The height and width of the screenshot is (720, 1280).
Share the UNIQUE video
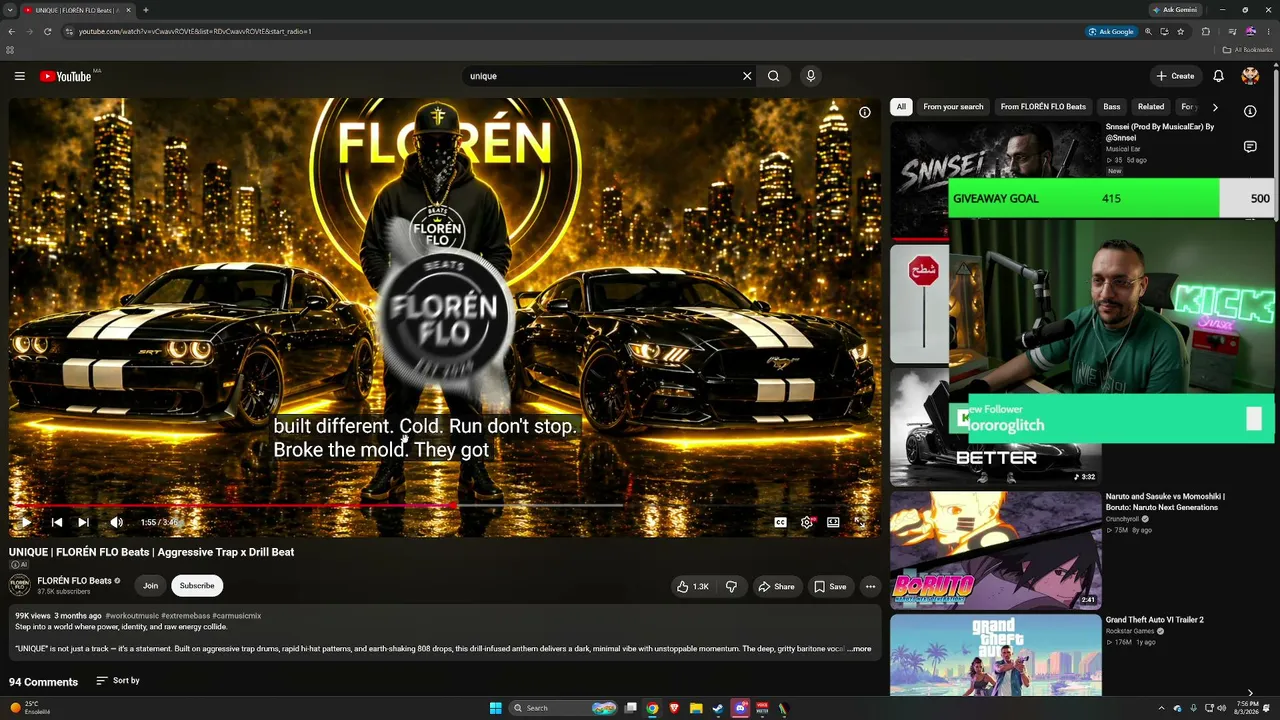tap(777, 587)
